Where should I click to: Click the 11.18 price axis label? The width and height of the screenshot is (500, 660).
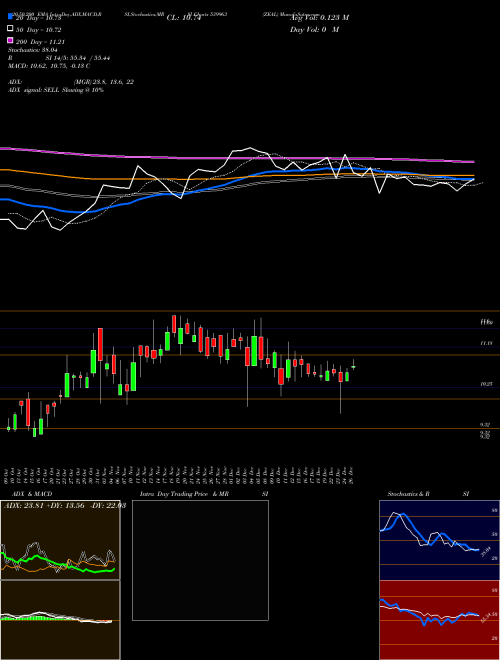[x=486, y=343]
